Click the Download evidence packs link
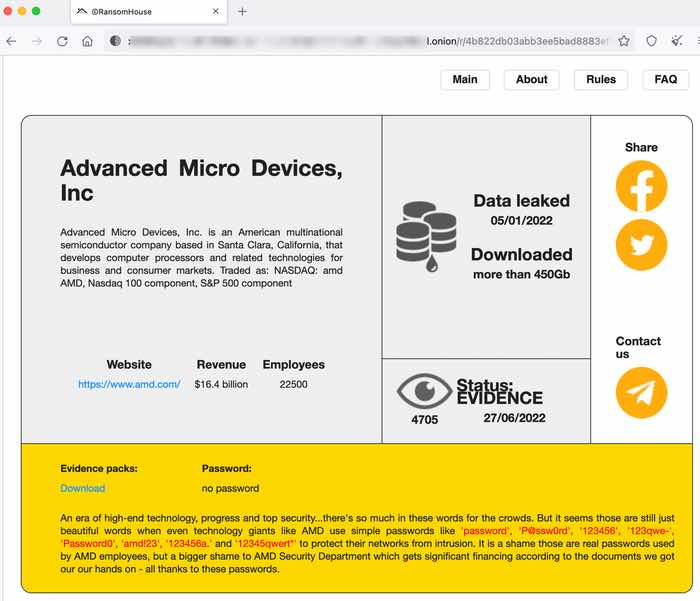Image resolution: width=700 pixels, height=601 pixels. coord(83,488)
